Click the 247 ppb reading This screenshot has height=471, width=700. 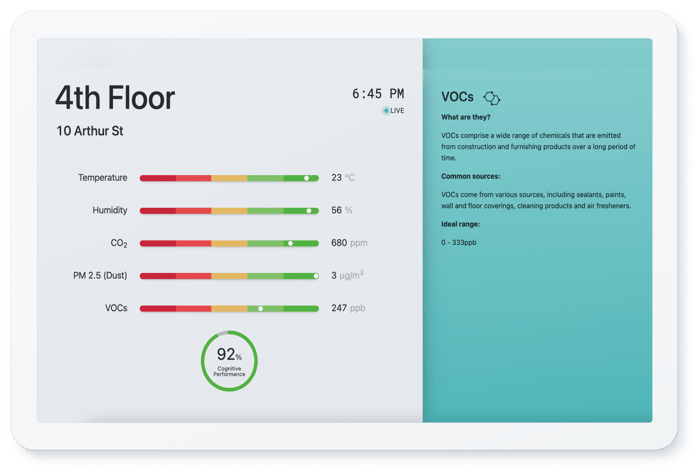pyautogui.click(x=348, y=308)
